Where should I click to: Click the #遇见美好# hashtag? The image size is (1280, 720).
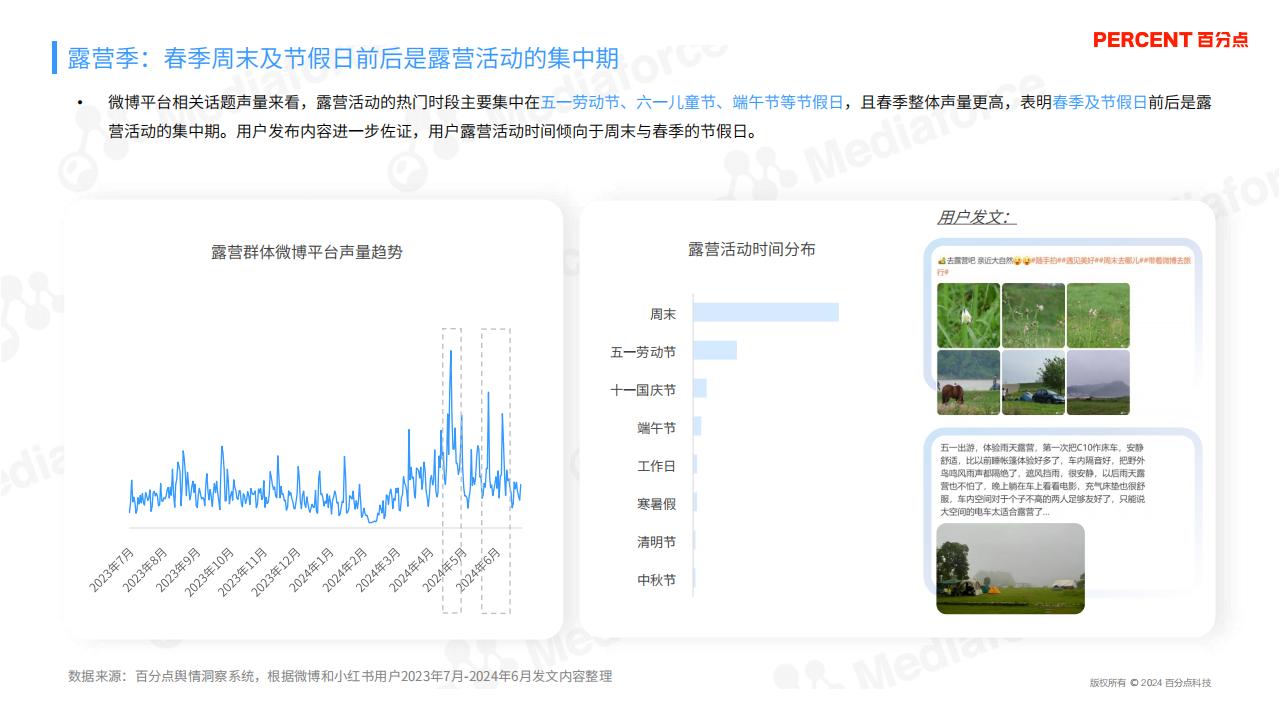click(x=1078, y=260)
